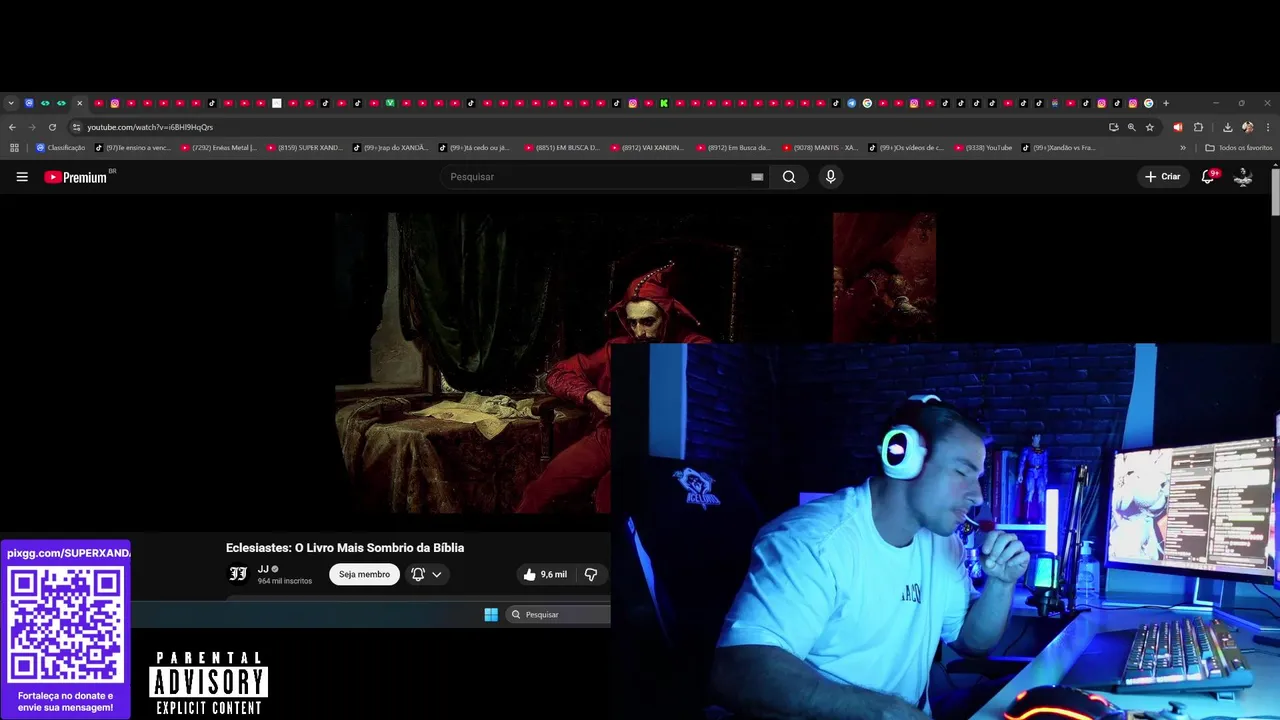Open the bookmarks bar apps grid icon
The width and height of the screenshot is (1280, 720).
pos(14,148)
